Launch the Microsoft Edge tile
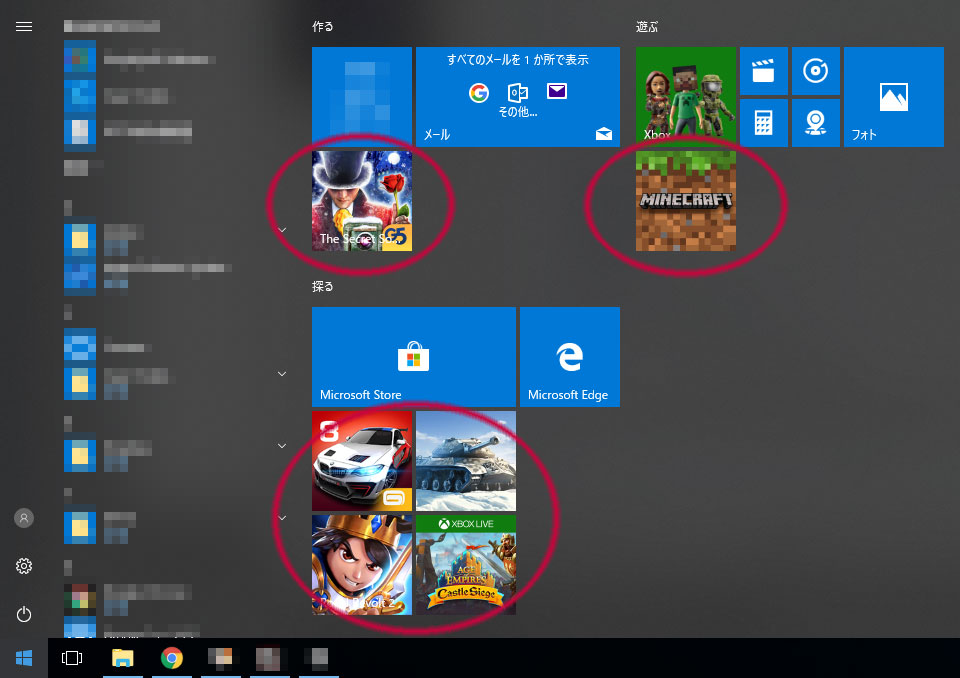The width and height of the screenshot is (960, 678). tap(570, 357)
